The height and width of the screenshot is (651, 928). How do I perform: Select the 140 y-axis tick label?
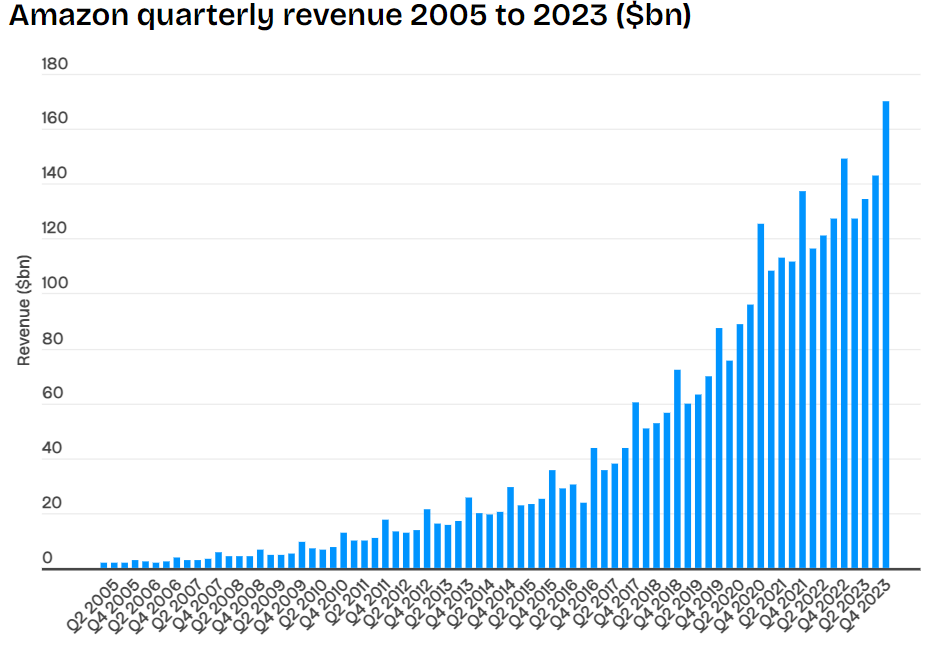[x=54, y=173]
